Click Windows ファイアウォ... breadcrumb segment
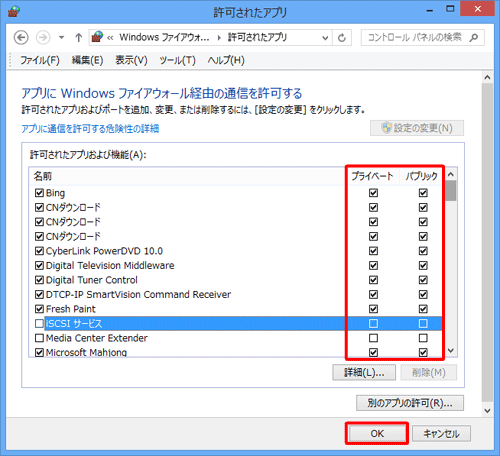The image size is (500, 456). [164, 37]
